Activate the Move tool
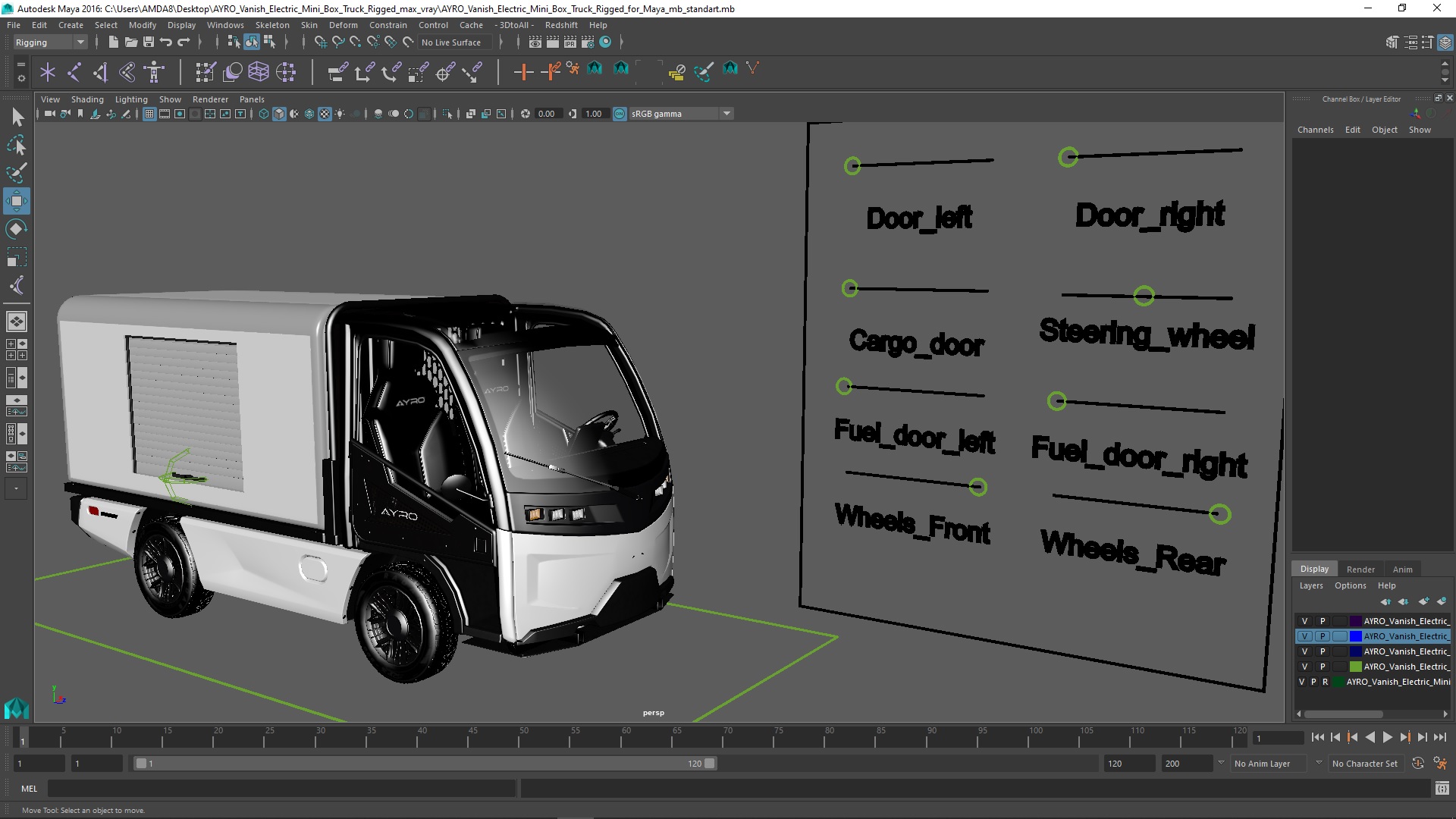Image resolution: width=1456 pixels, height=819 pixels. coord(17,201)
